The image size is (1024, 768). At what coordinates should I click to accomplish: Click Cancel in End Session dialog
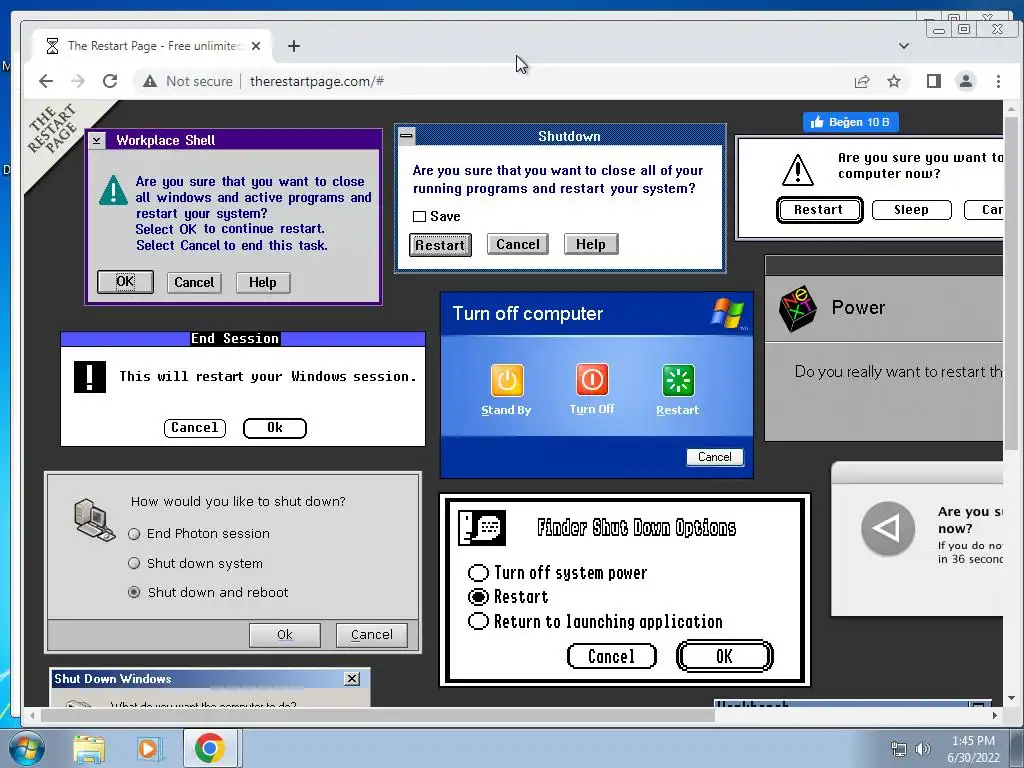click(195, 428)
